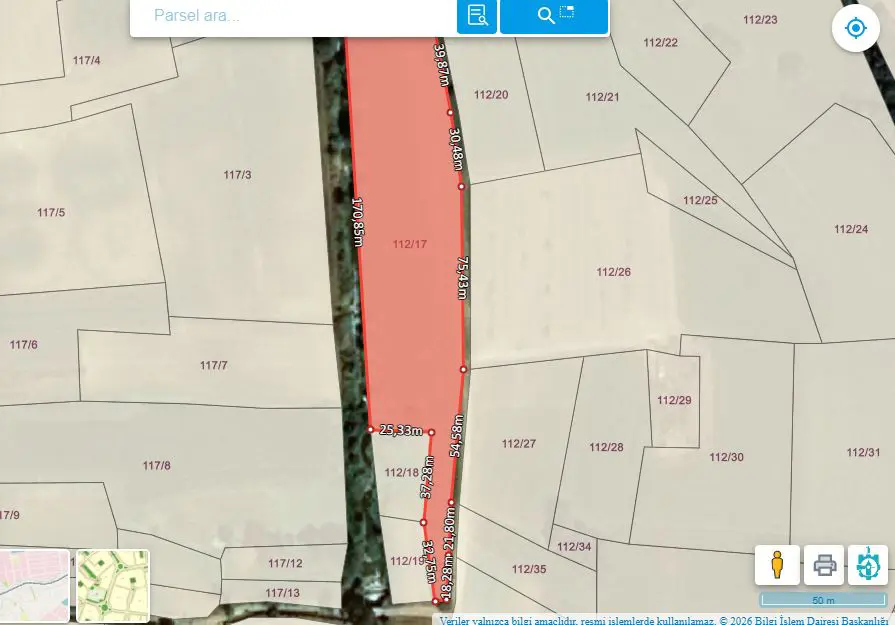The width and height of the screenshot is (895, 625).
Task: Select parcel 117/6
Action: pyautogui.click(x=23, y=345)
